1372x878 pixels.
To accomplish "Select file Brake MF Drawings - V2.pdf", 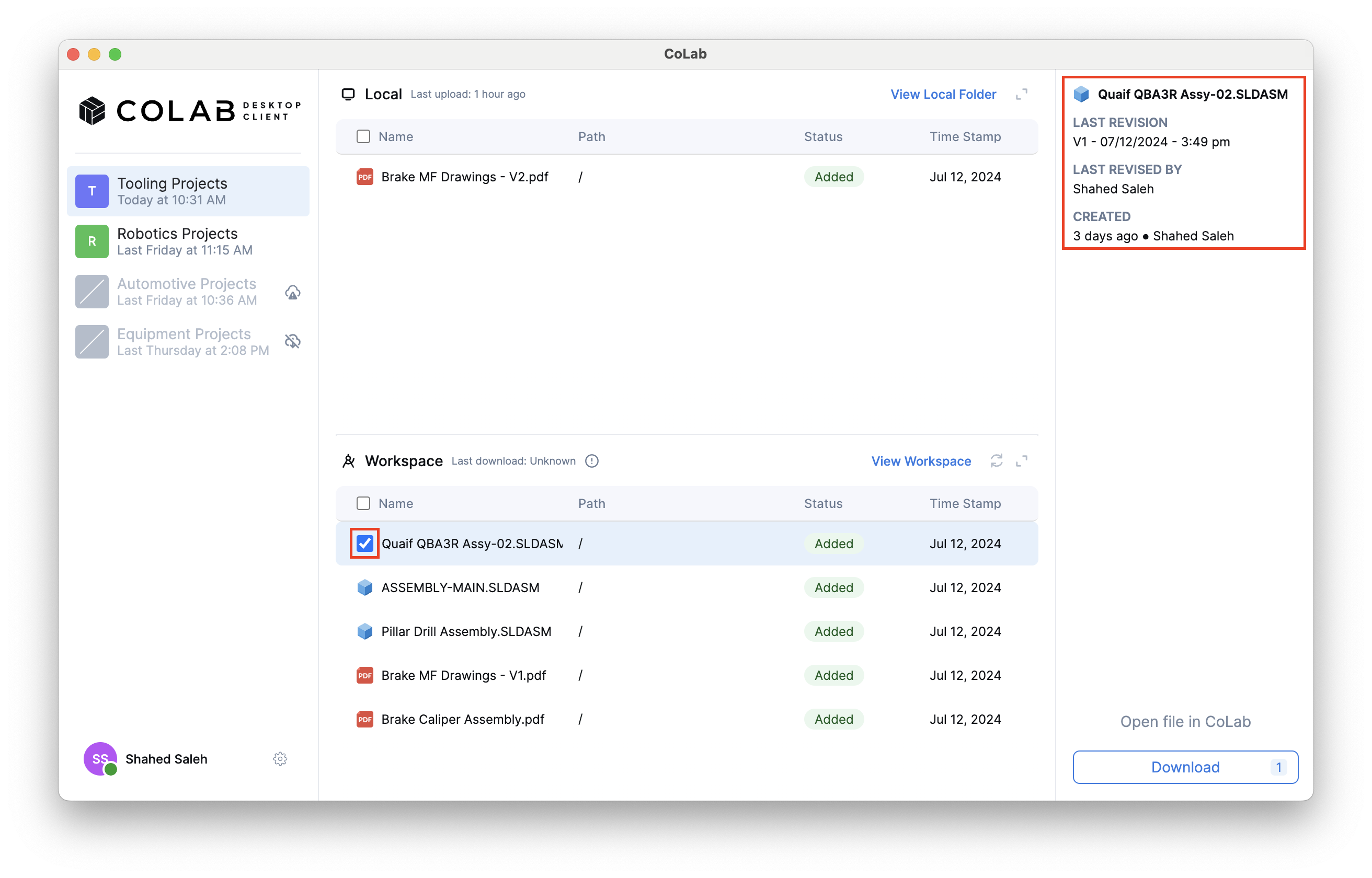I will [x=687, y=177].
